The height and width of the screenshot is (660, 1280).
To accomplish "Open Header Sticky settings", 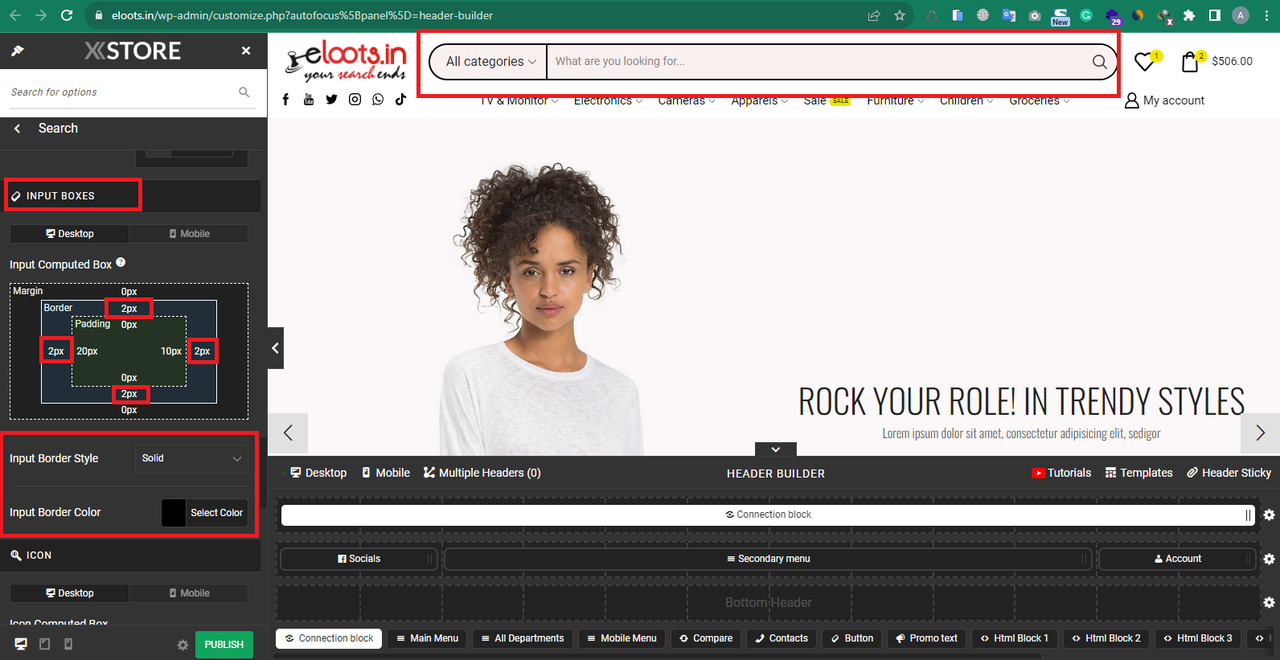I will click(1229, 473).
